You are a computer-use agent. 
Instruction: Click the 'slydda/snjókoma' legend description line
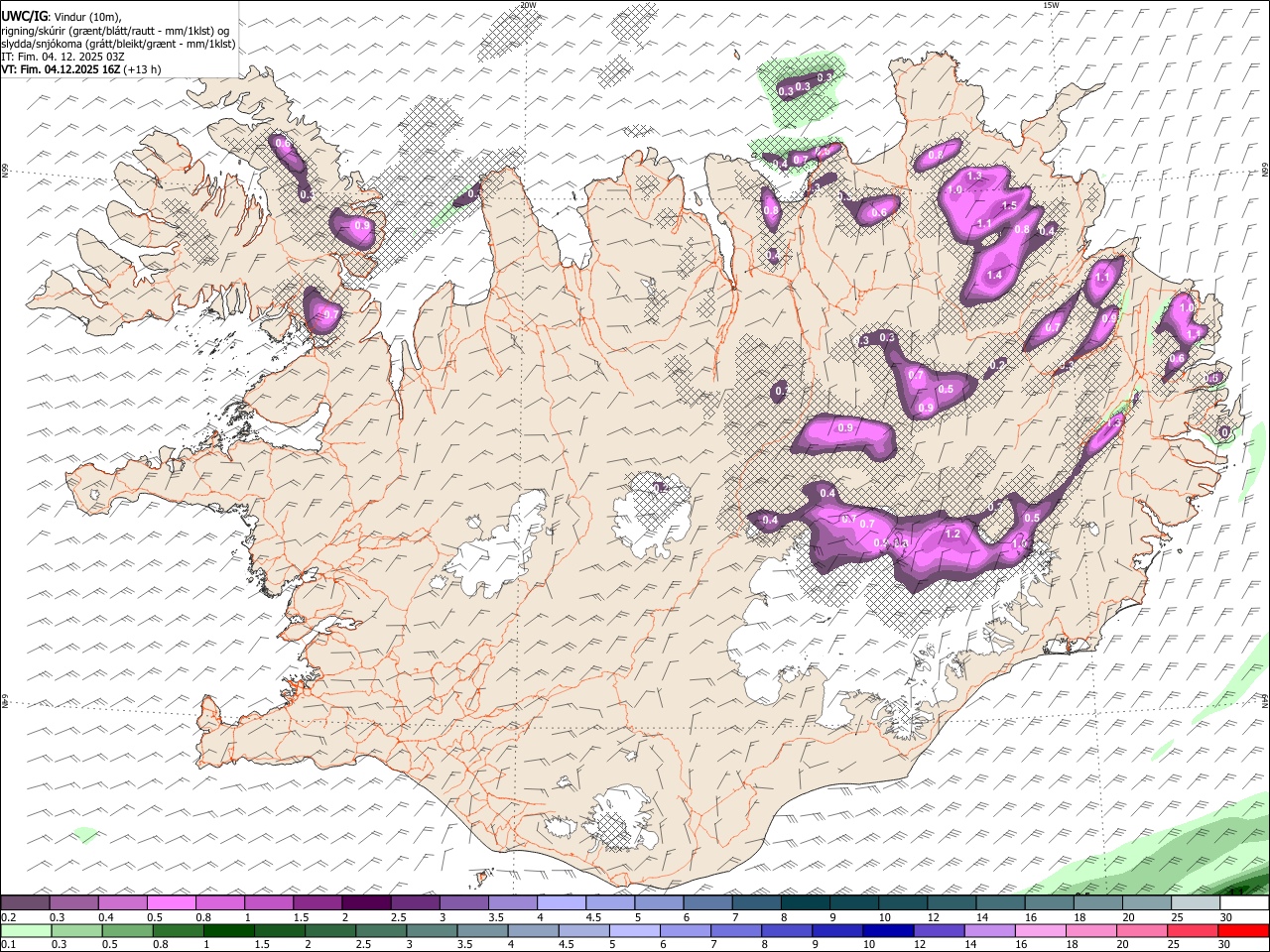pyautogui.click(x=118, y=44)
